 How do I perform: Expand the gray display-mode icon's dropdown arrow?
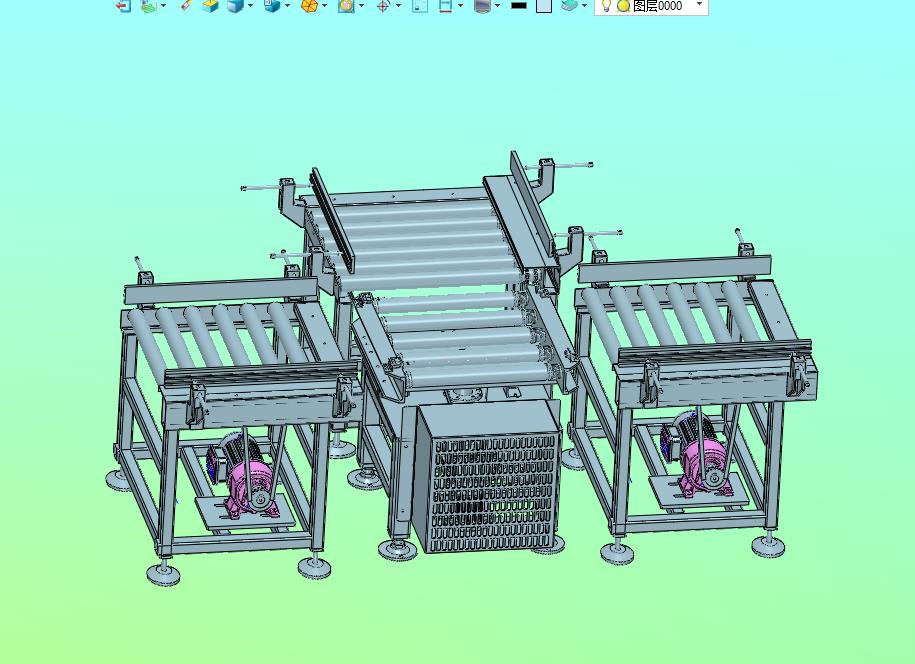pos(497,6)
